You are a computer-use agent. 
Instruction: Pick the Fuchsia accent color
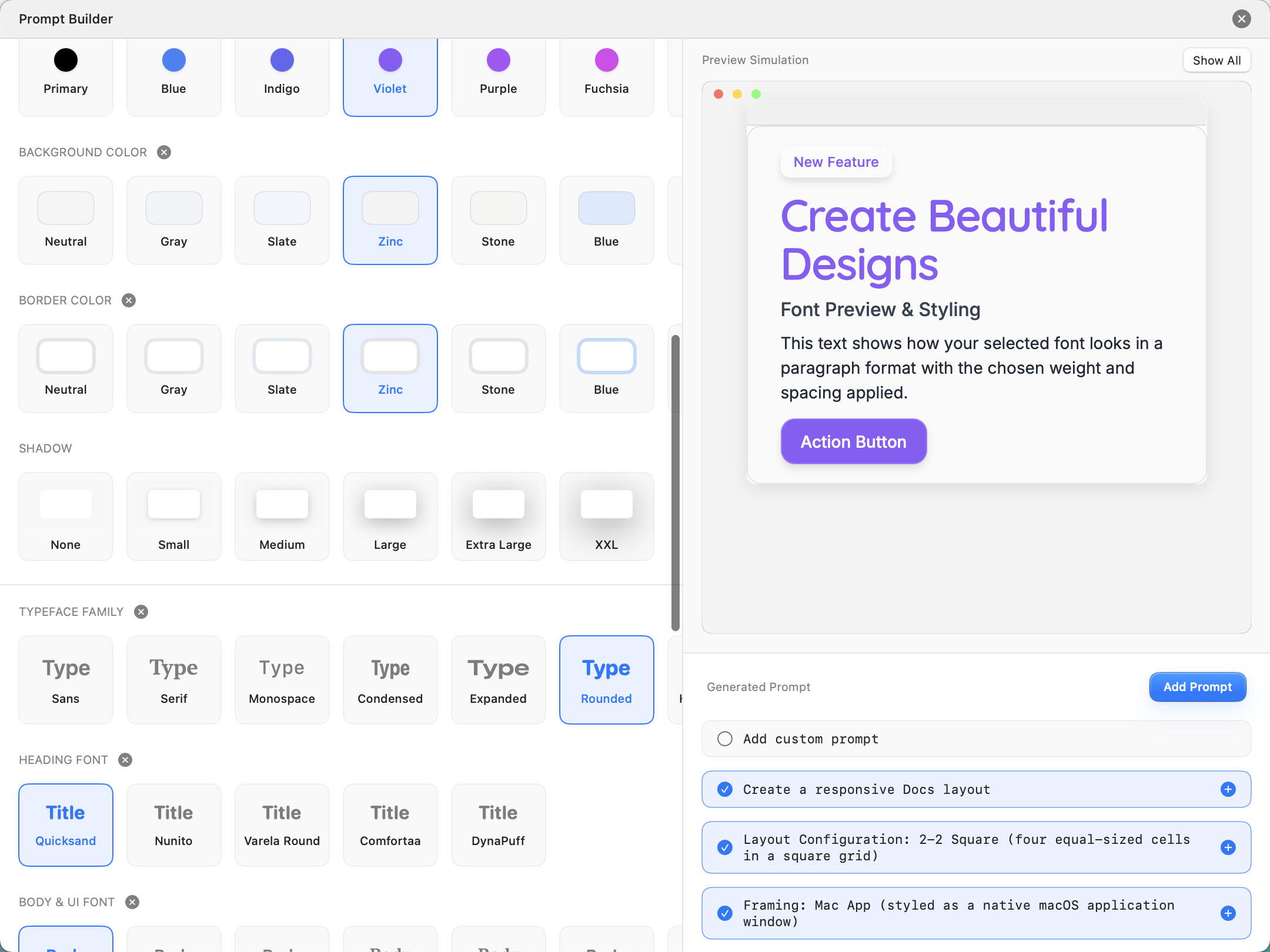607,78
